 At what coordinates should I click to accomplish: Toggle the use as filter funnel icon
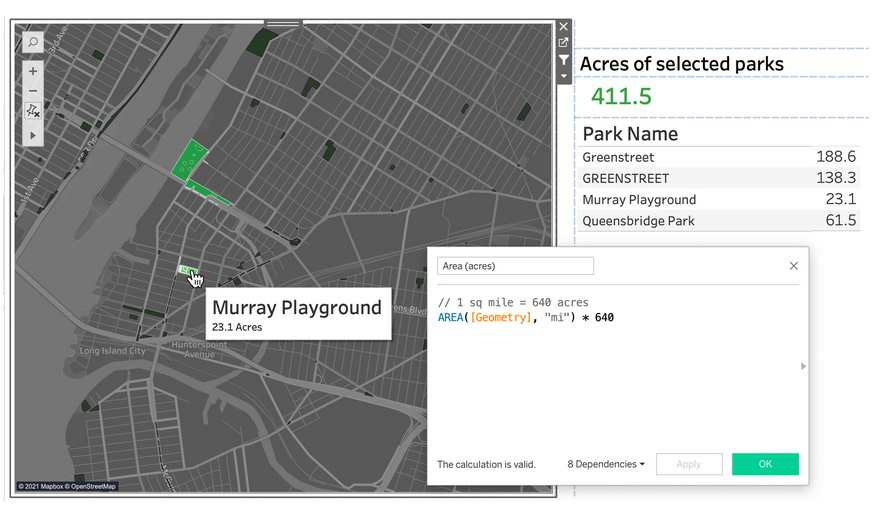[563, 60]
